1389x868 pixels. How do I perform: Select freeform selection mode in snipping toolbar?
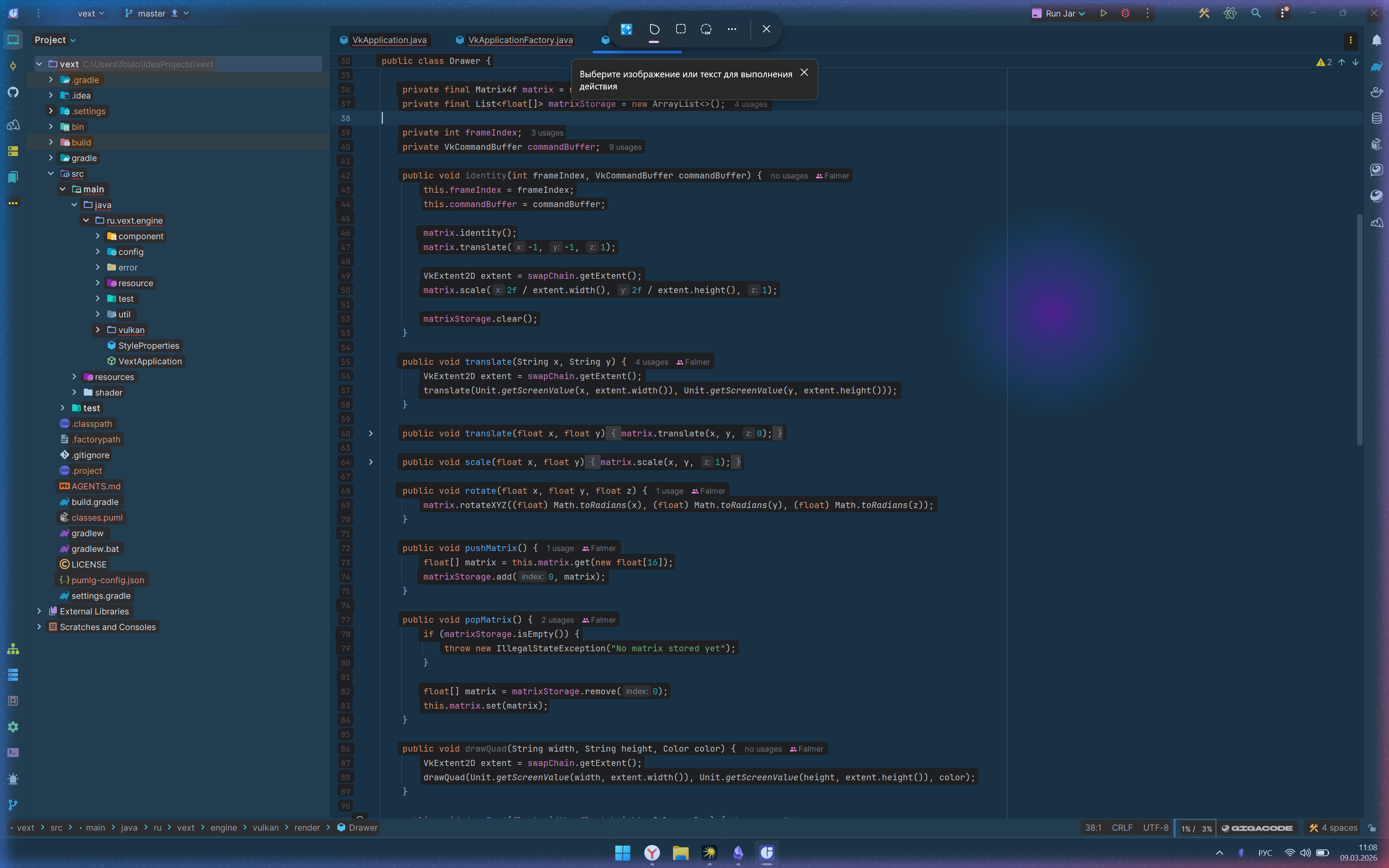(706, 29)
